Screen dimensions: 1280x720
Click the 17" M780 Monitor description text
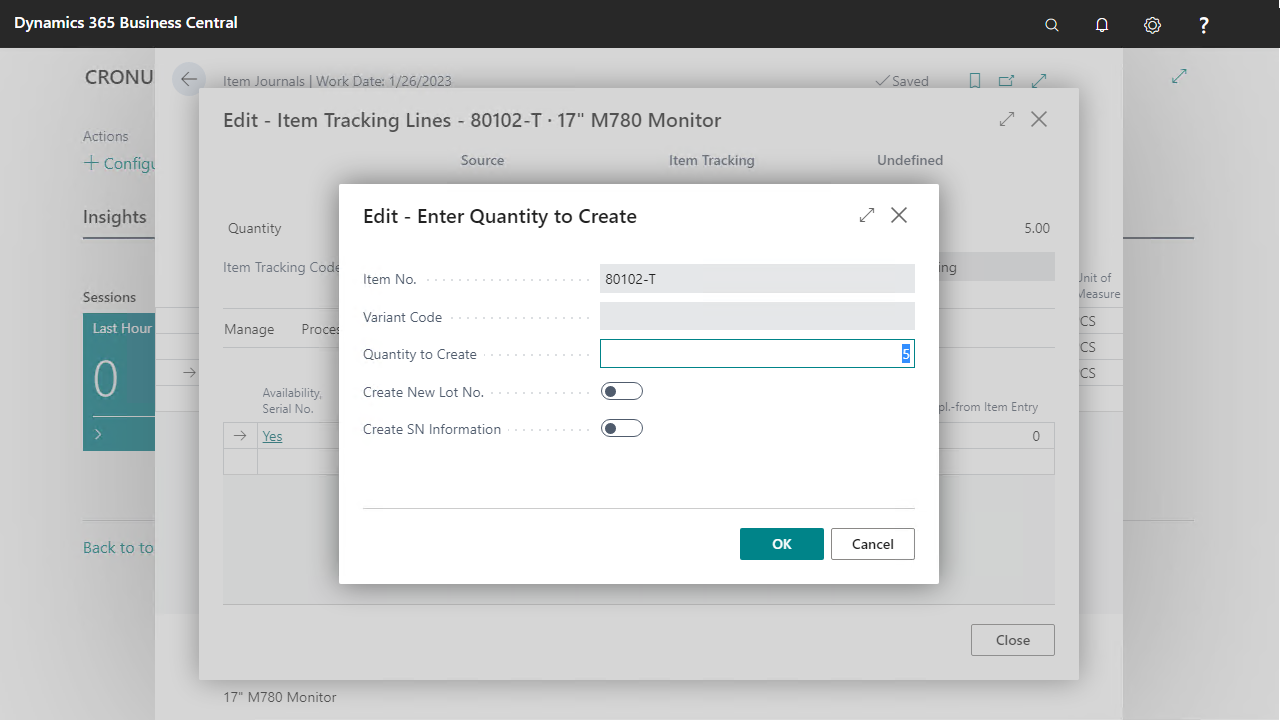point(280,697)
